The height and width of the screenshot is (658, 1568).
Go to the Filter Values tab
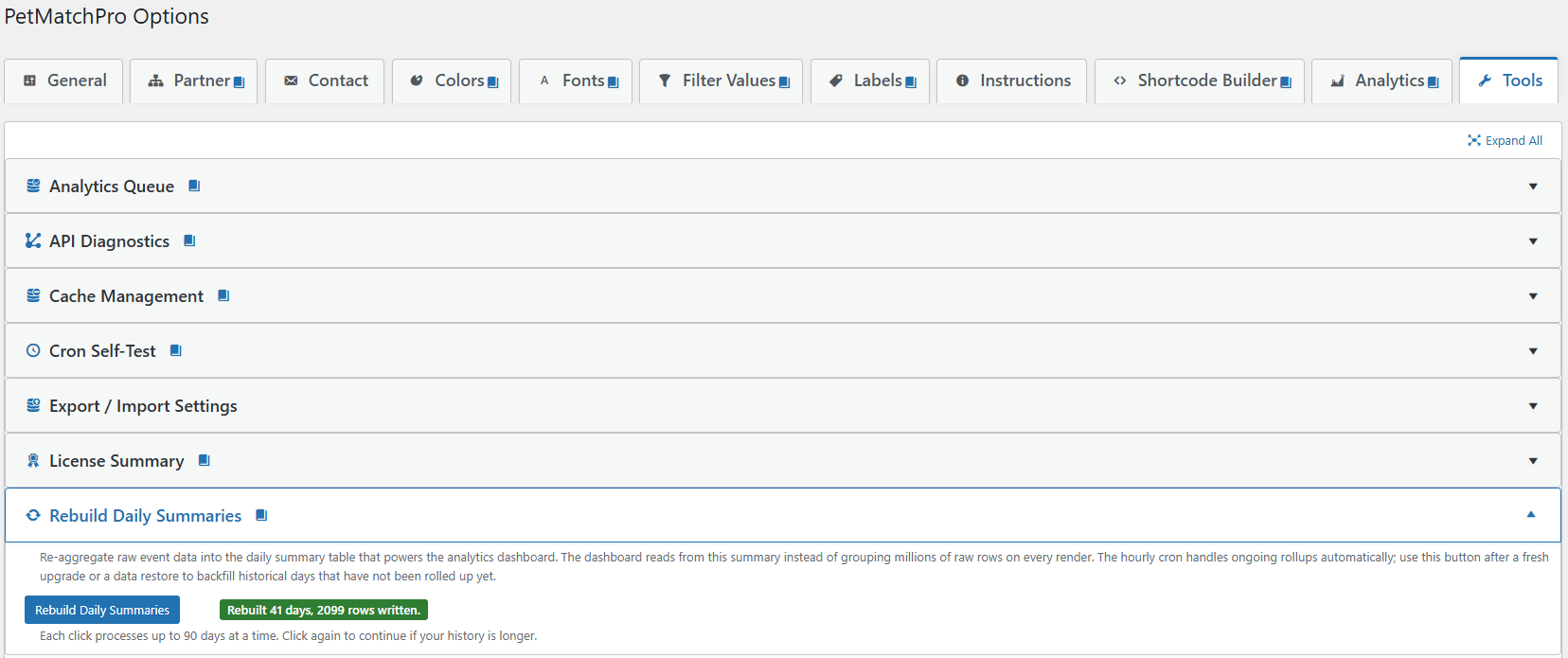(x=721, y=80)
